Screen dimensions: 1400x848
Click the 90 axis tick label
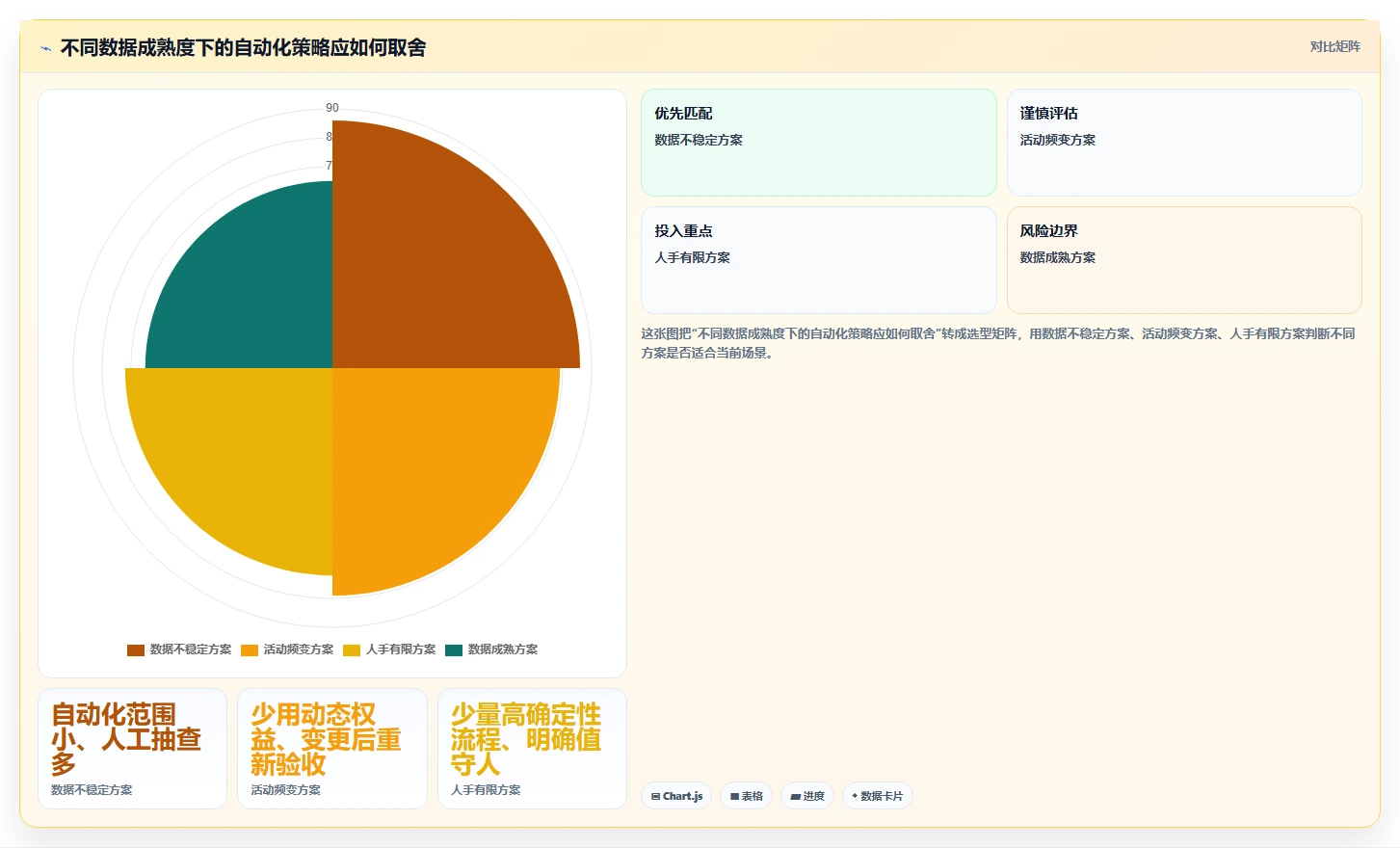click(x=332, y=108)
